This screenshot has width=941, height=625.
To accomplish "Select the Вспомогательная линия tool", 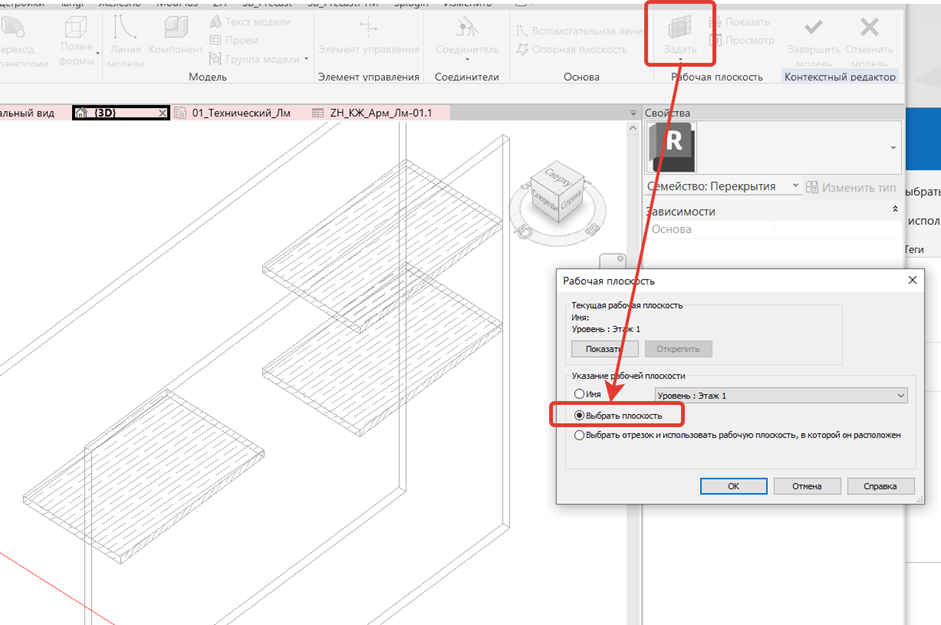I will [580, 31].
